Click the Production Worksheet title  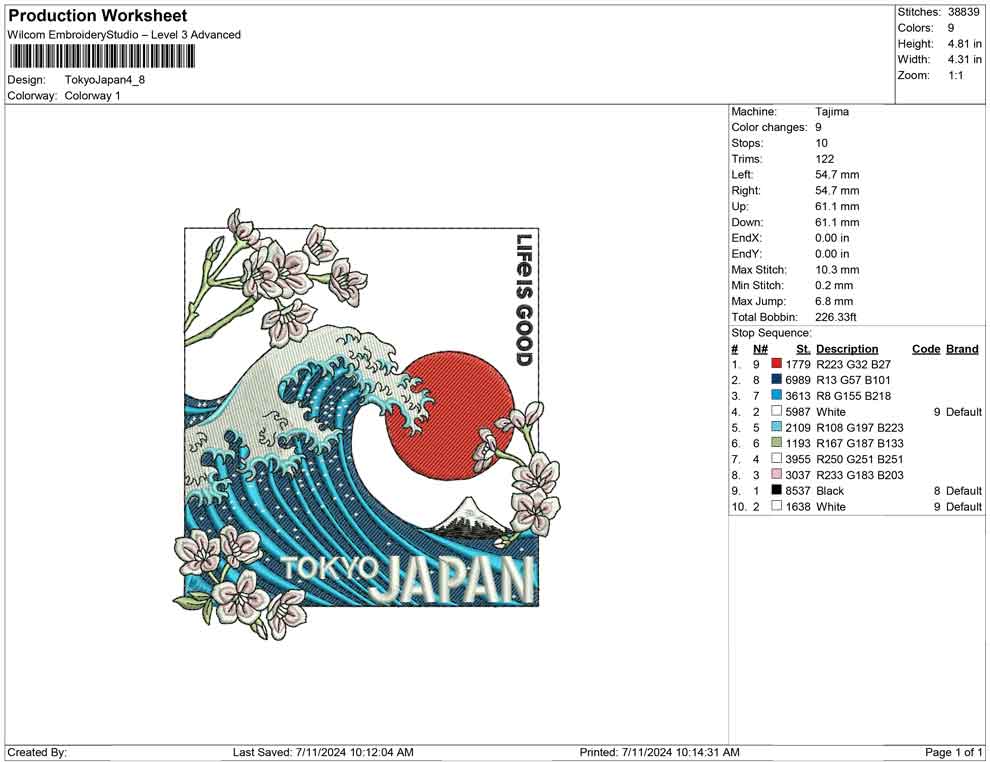[97, 16]
